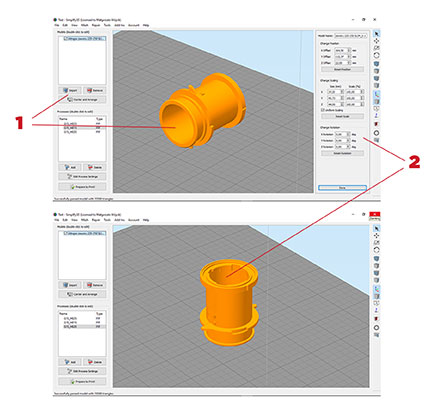Adjust the Z scale percent spinner
434x411 pixels.
pos(362,104)
